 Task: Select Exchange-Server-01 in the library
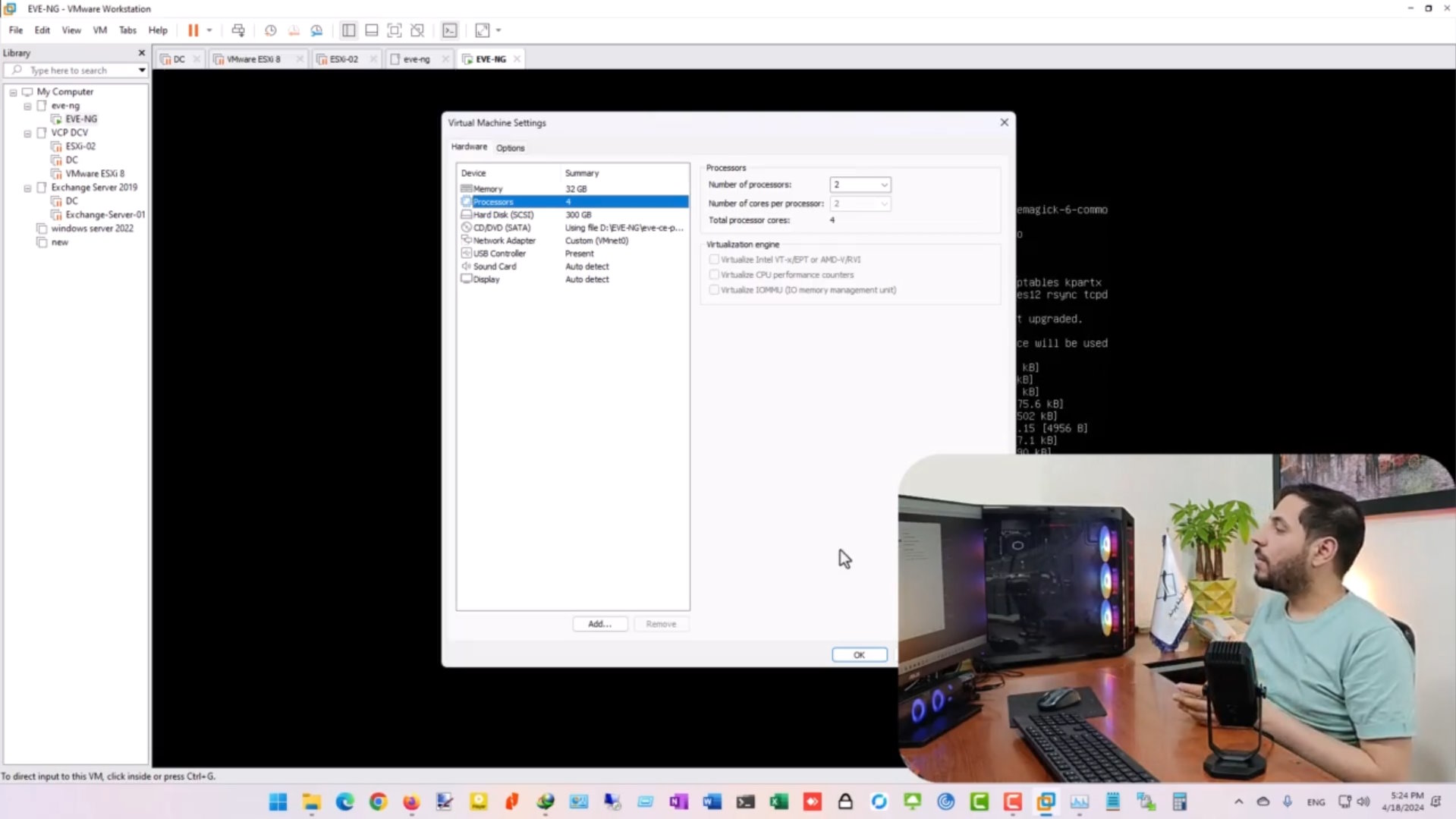(x=105, y=215)
